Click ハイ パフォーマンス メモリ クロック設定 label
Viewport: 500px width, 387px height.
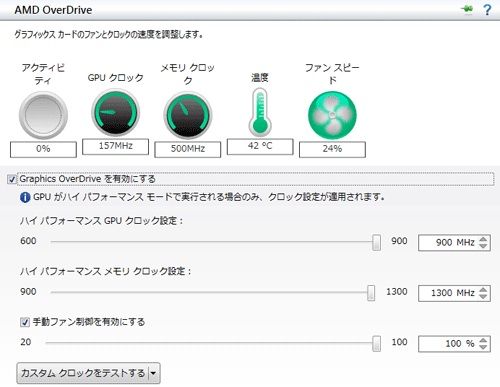[x=105, y=271]
